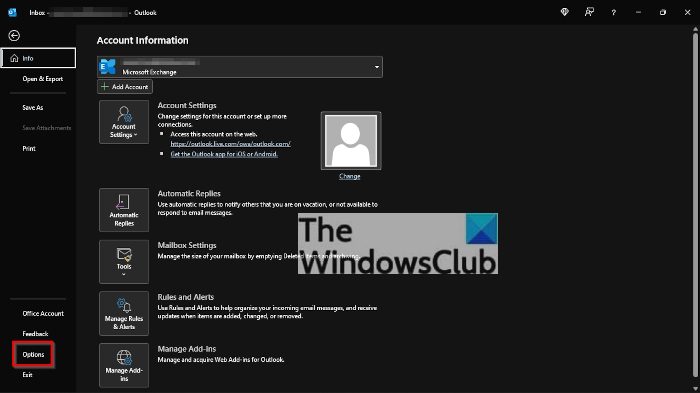Open the Manage Add-ins button

tap(124, 365)
